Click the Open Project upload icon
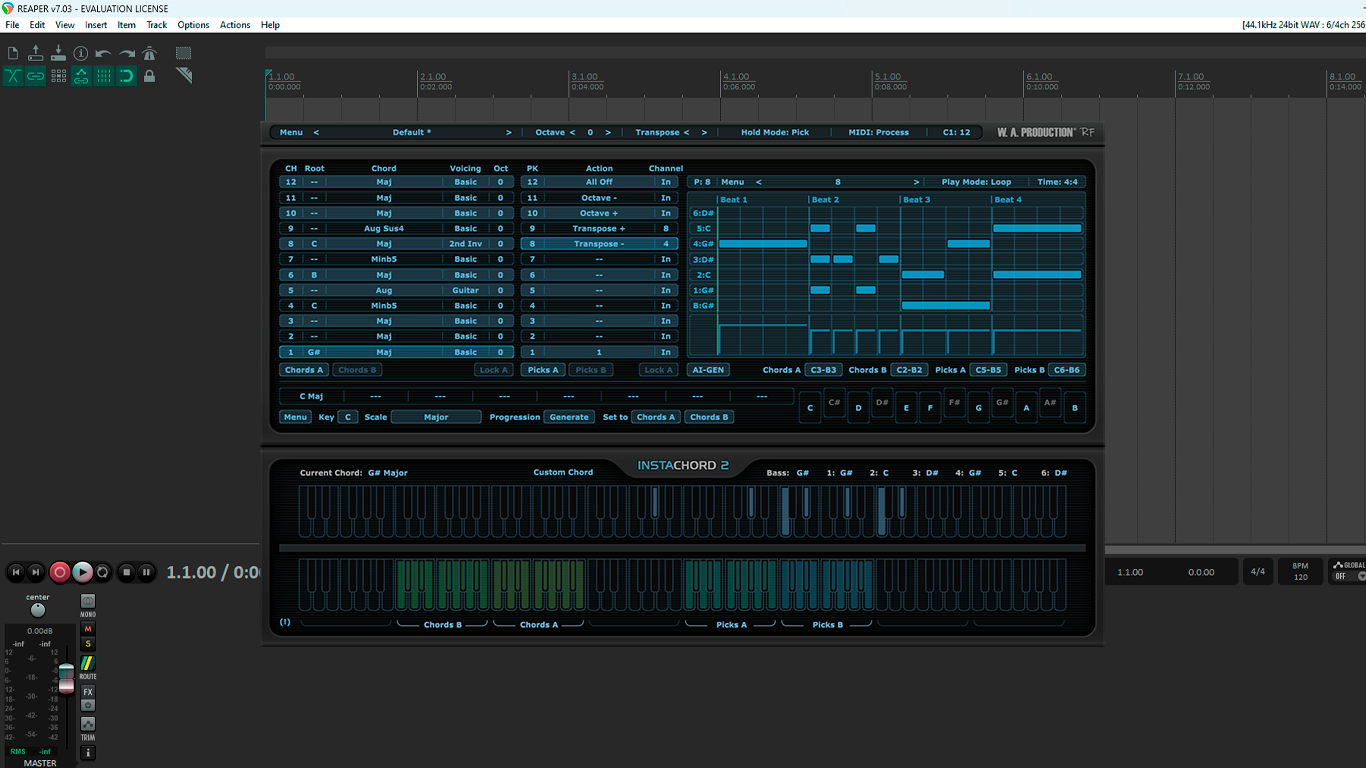This screenshot has width=1366, height=768. tap(36, 53)
